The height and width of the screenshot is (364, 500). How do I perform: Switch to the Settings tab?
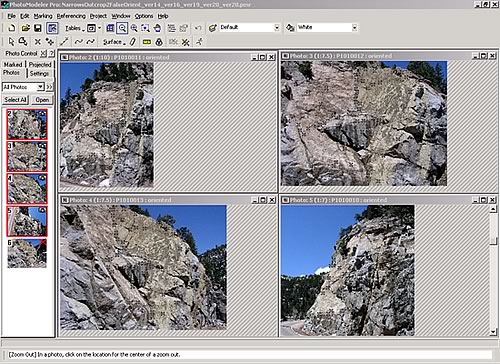(39, 73)
